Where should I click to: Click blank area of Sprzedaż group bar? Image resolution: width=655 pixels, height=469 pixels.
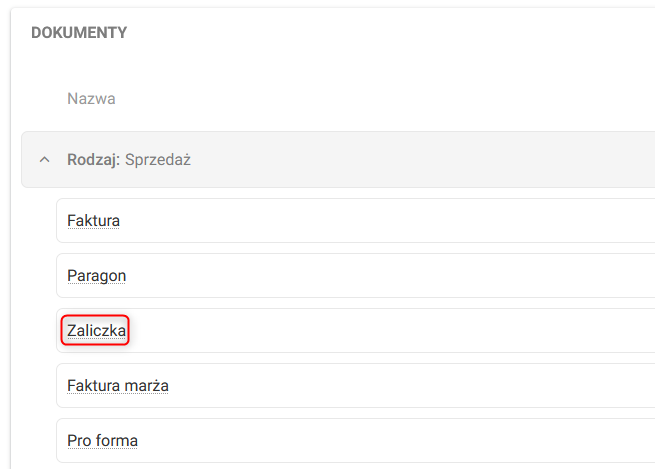coord(420,160)
